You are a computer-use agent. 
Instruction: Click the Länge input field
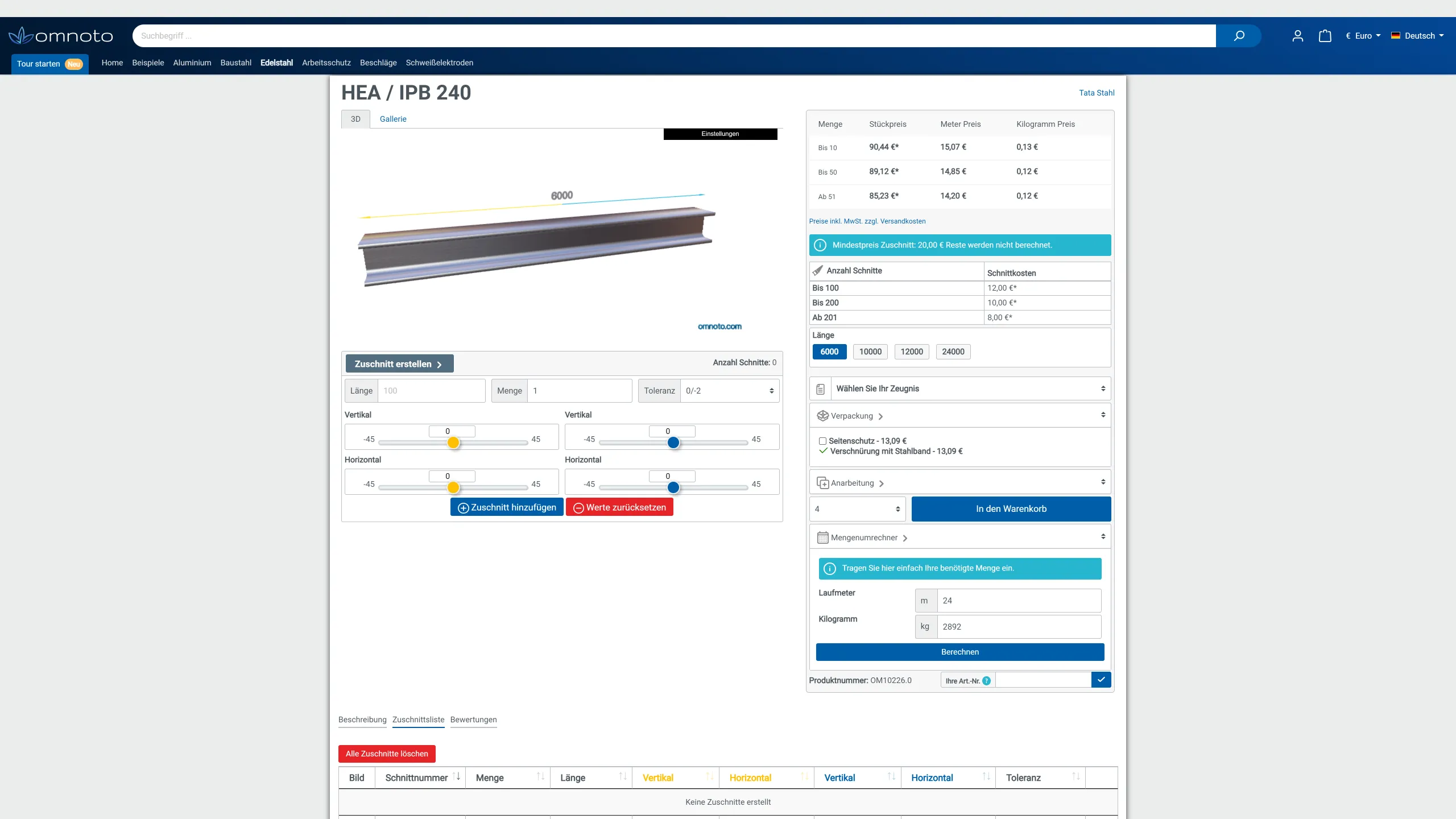[432, 391]
